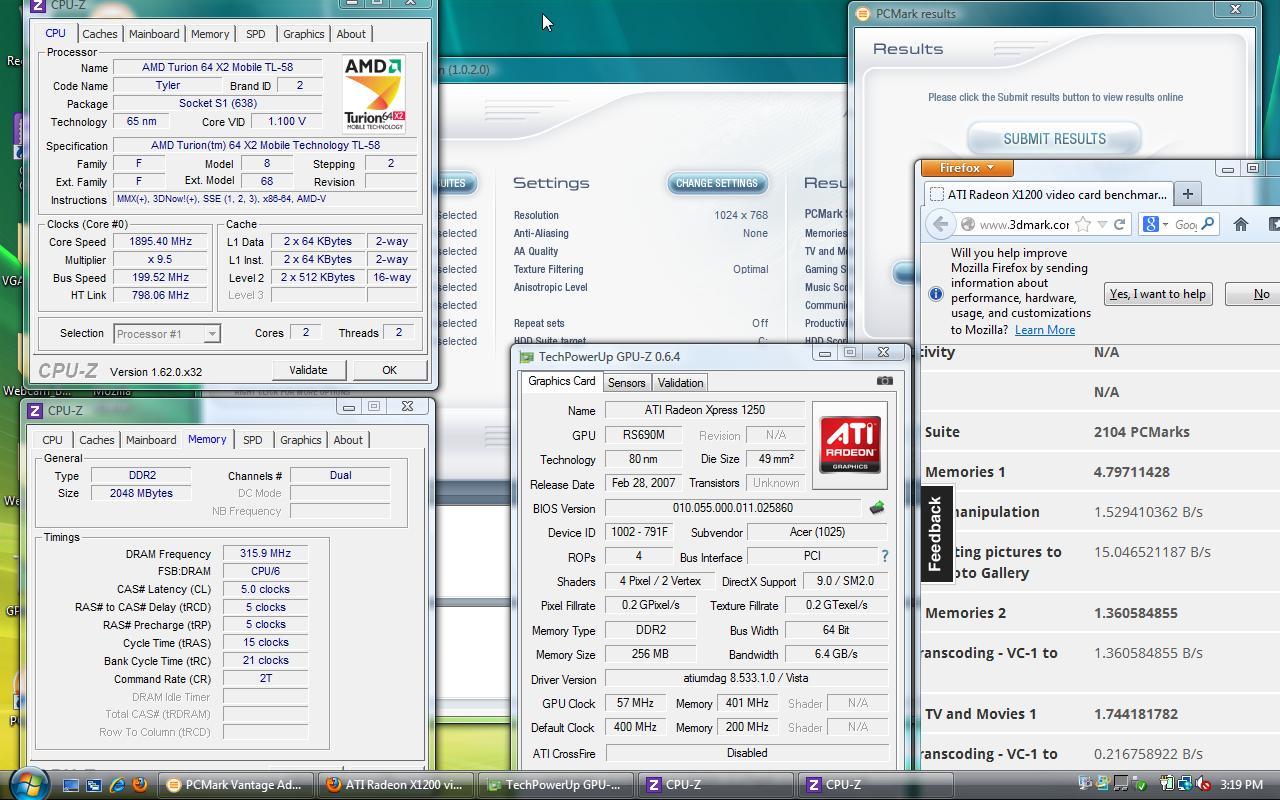
Task: Click the Bus Interface question mark in GPU-Z
Action: 884,556
